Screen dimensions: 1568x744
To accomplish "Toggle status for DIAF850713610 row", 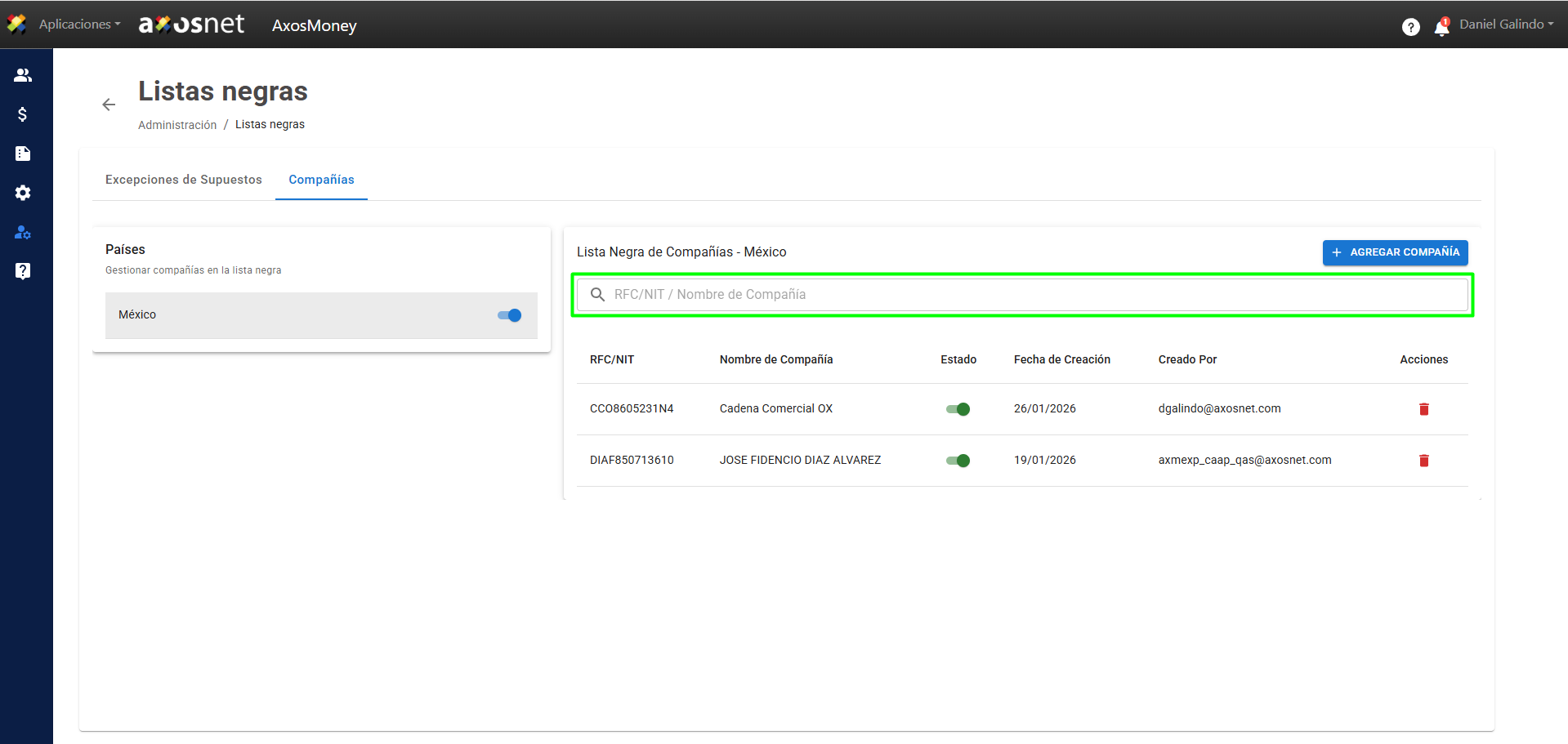I will click(x=958, y=461).
